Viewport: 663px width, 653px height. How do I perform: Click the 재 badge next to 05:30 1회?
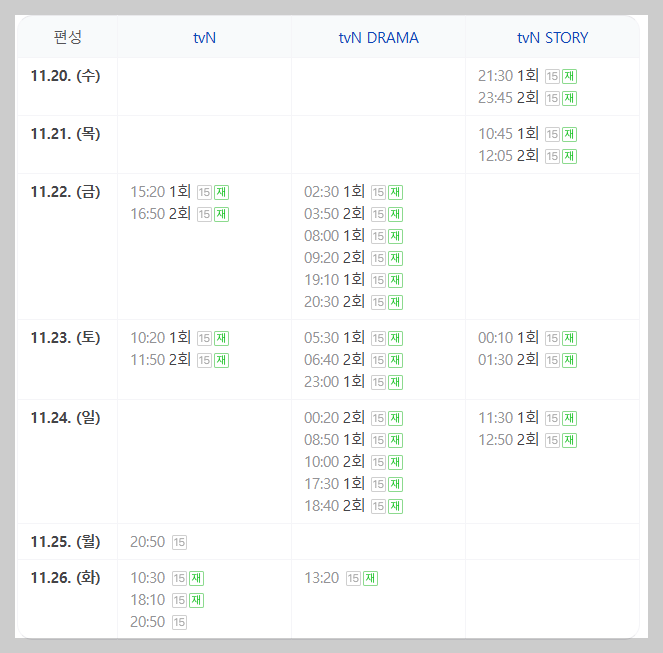coord(395,338)
